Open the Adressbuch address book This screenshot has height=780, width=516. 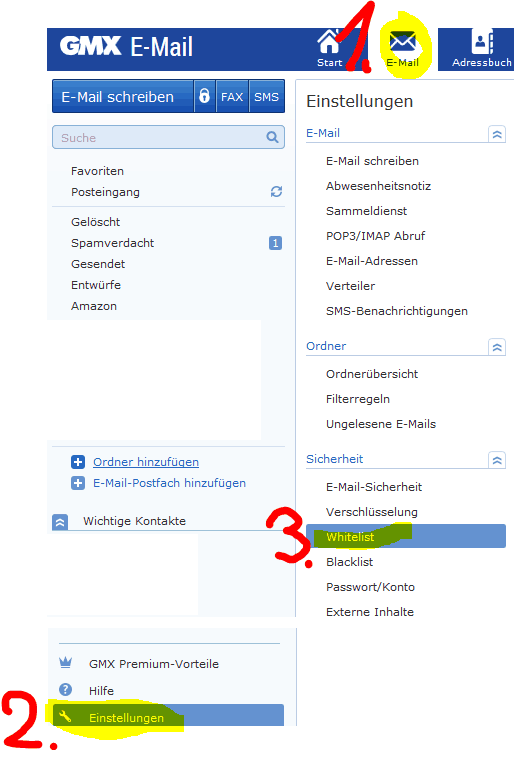click(481, 48)
